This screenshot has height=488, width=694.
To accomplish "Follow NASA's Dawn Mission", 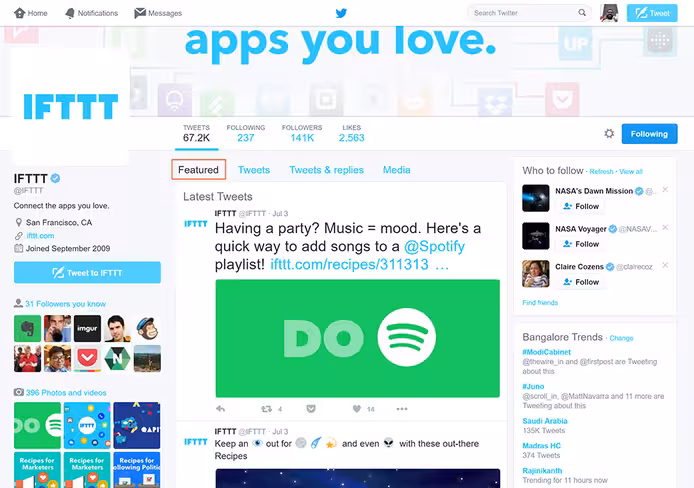I will tap(581, 206).
